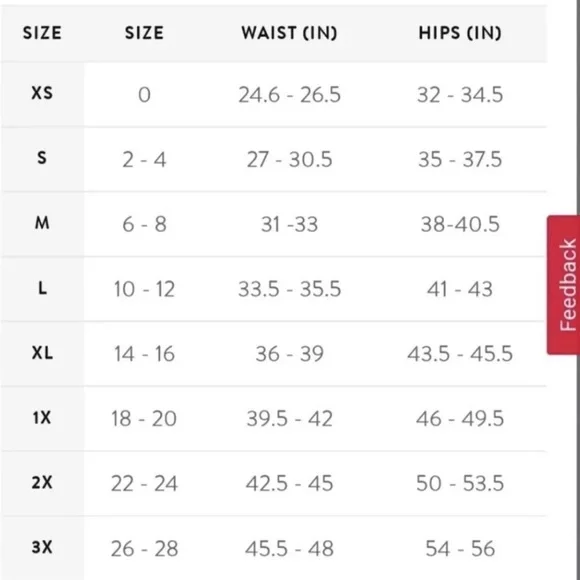Screen dimensions: 580x580
Task: Click the HIPS (IN) column header
Action: click(x=460, y=33)
